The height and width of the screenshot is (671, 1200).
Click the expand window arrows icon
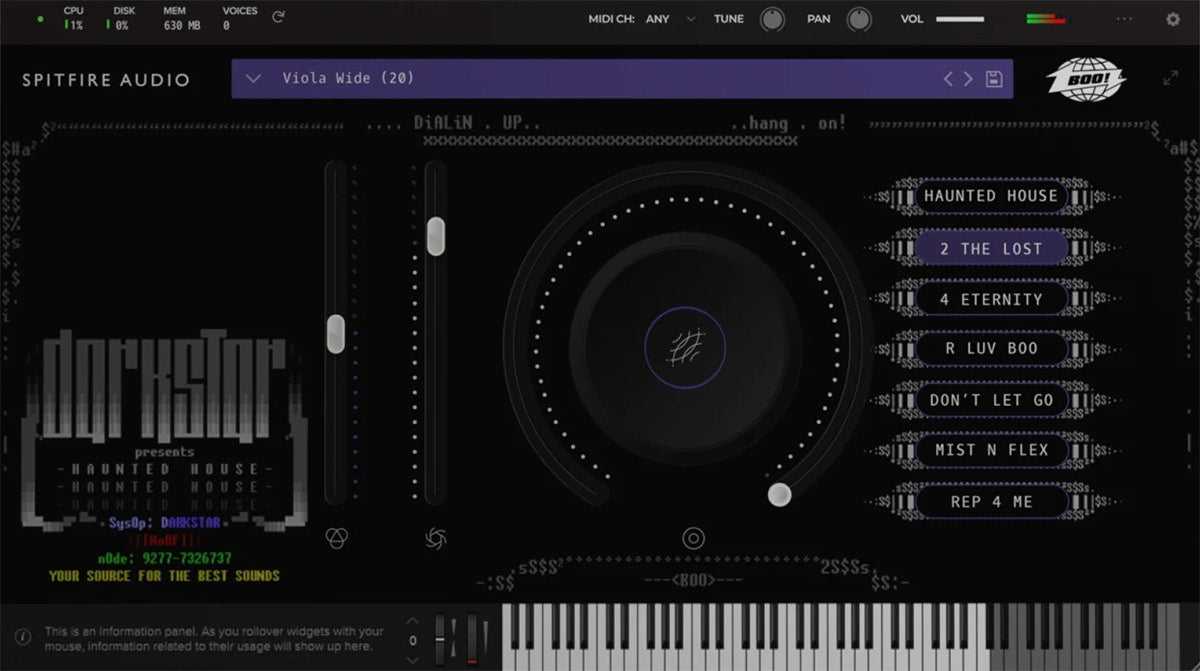1171,78
